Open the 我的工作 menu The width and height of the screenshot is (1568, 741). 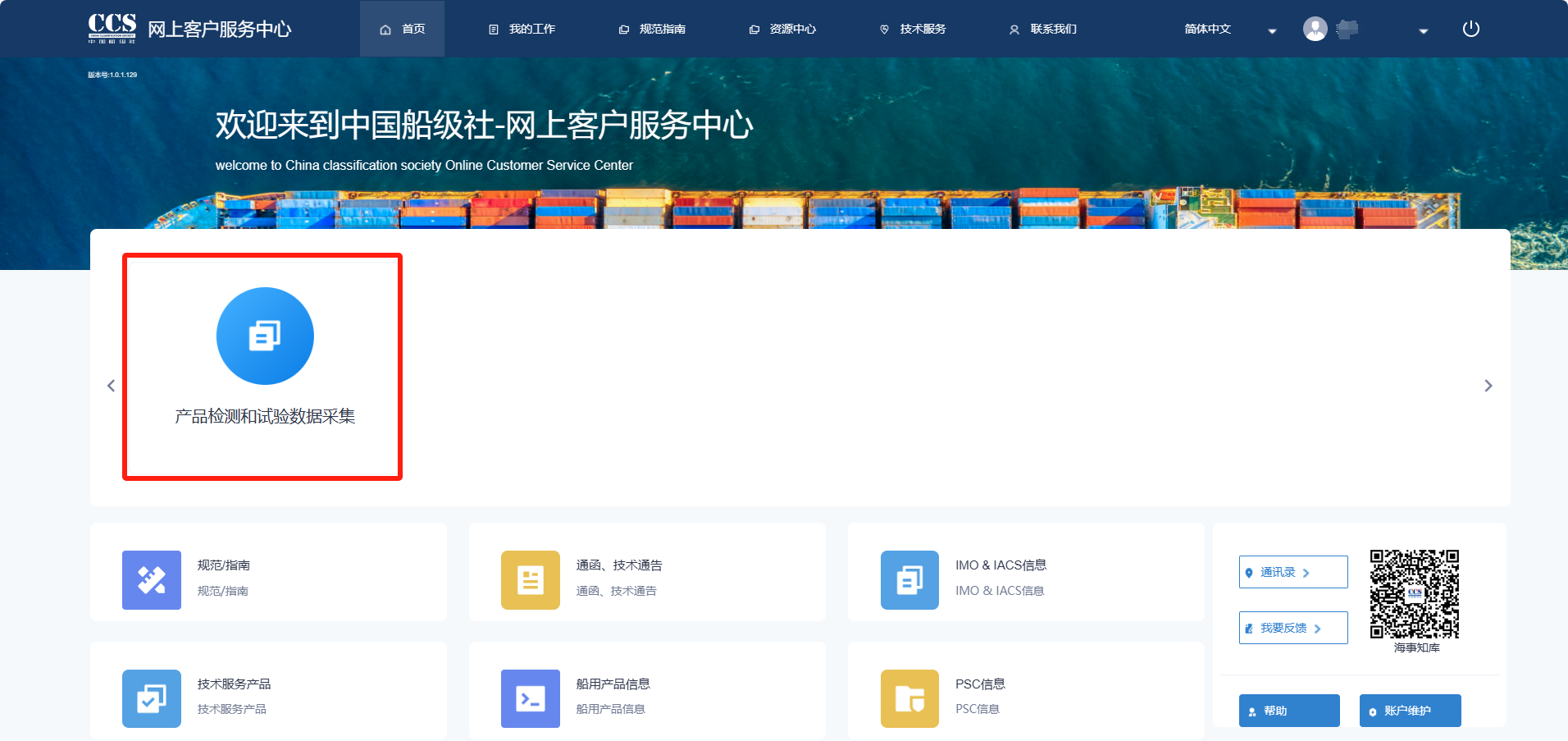(522, 29)
